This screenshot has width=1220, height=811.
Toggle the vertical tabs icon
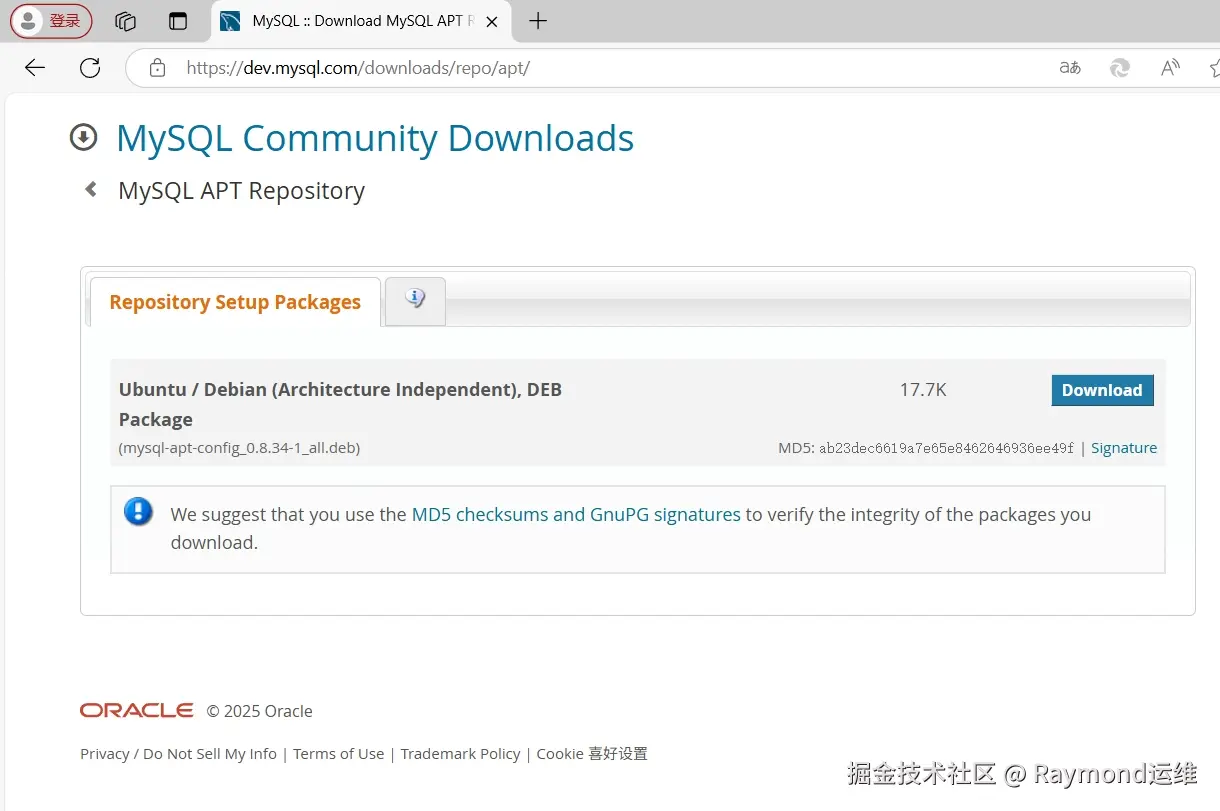tap(178, 21)
